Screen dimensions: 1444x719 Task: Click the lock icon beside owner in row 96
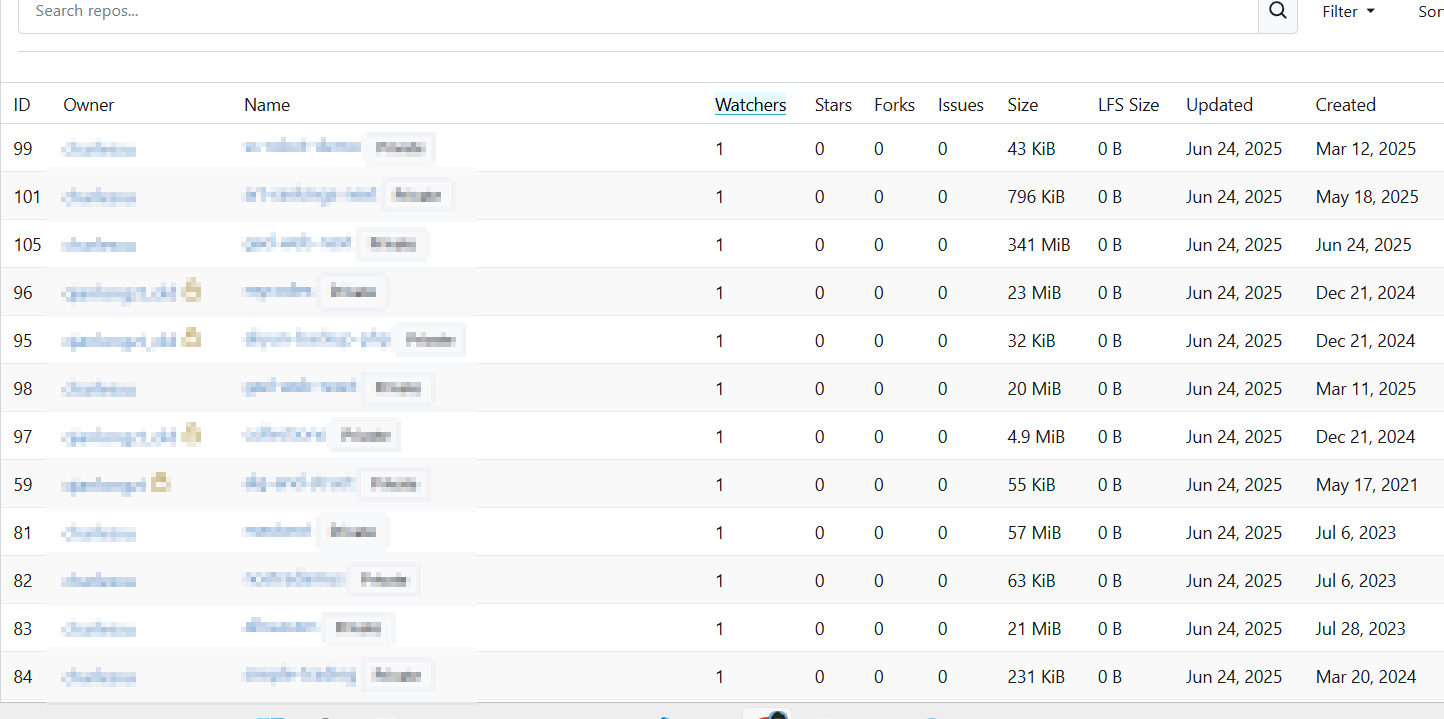191,291
